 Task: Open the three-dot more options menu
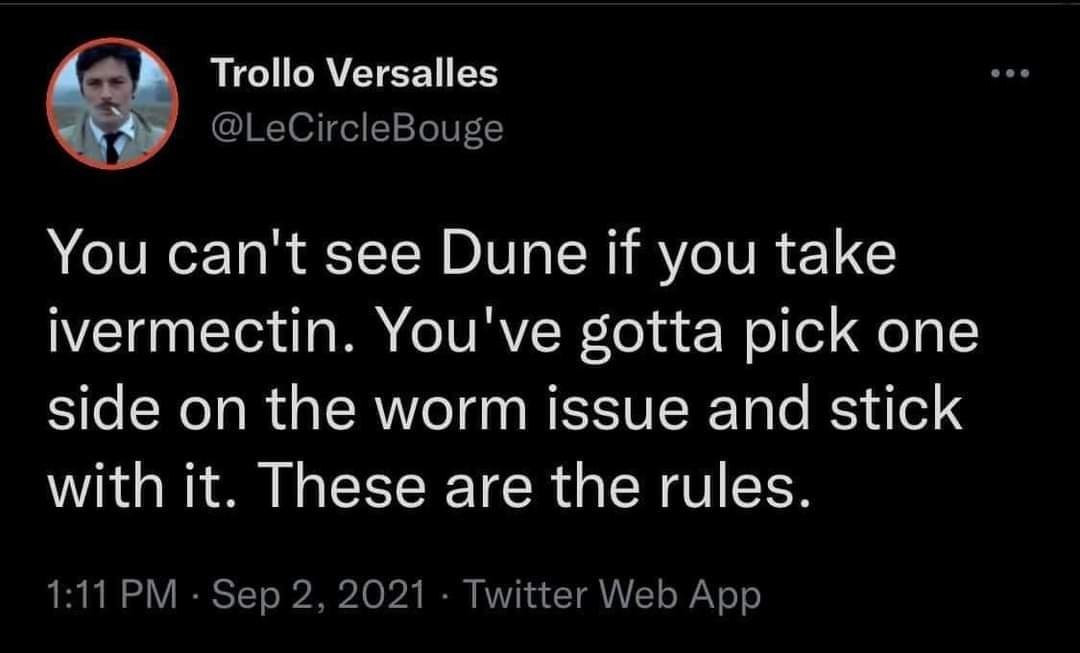[x=1008, y=75]
